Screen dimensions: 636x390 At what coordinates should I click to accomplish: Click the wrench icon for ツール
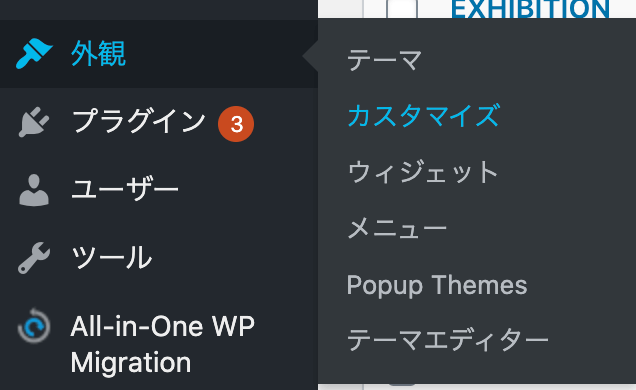click(x=34, y=258)
